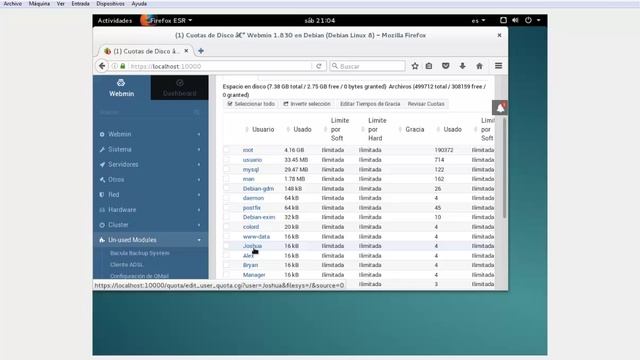This screenshot has height=360, width=640.
Task: Reload the page with the refresh icon
Action: 319,66
